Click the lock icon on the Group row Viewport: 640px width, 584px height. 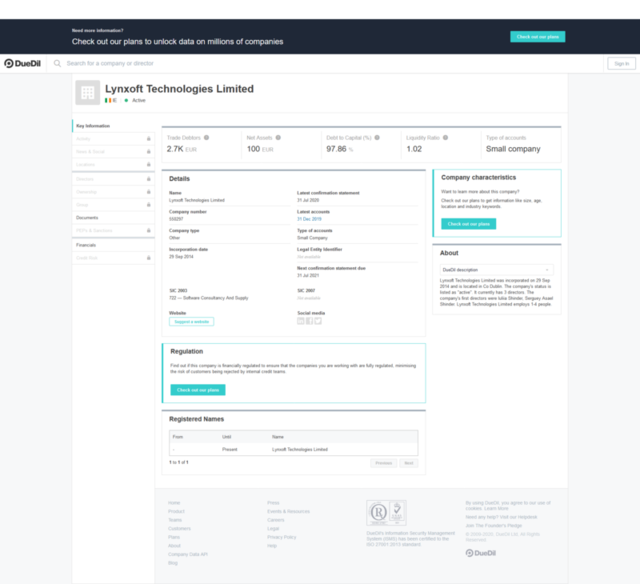[149, 204]
